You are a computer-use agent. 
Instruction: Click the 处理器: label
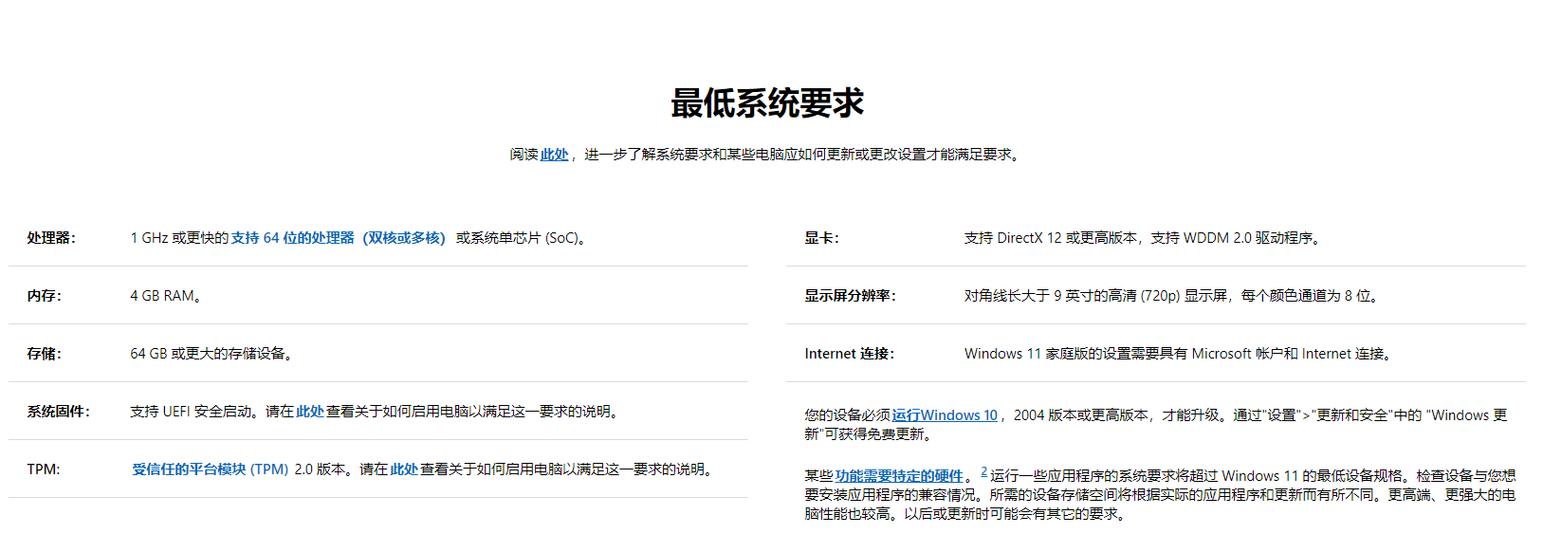(x=51, y=238)
